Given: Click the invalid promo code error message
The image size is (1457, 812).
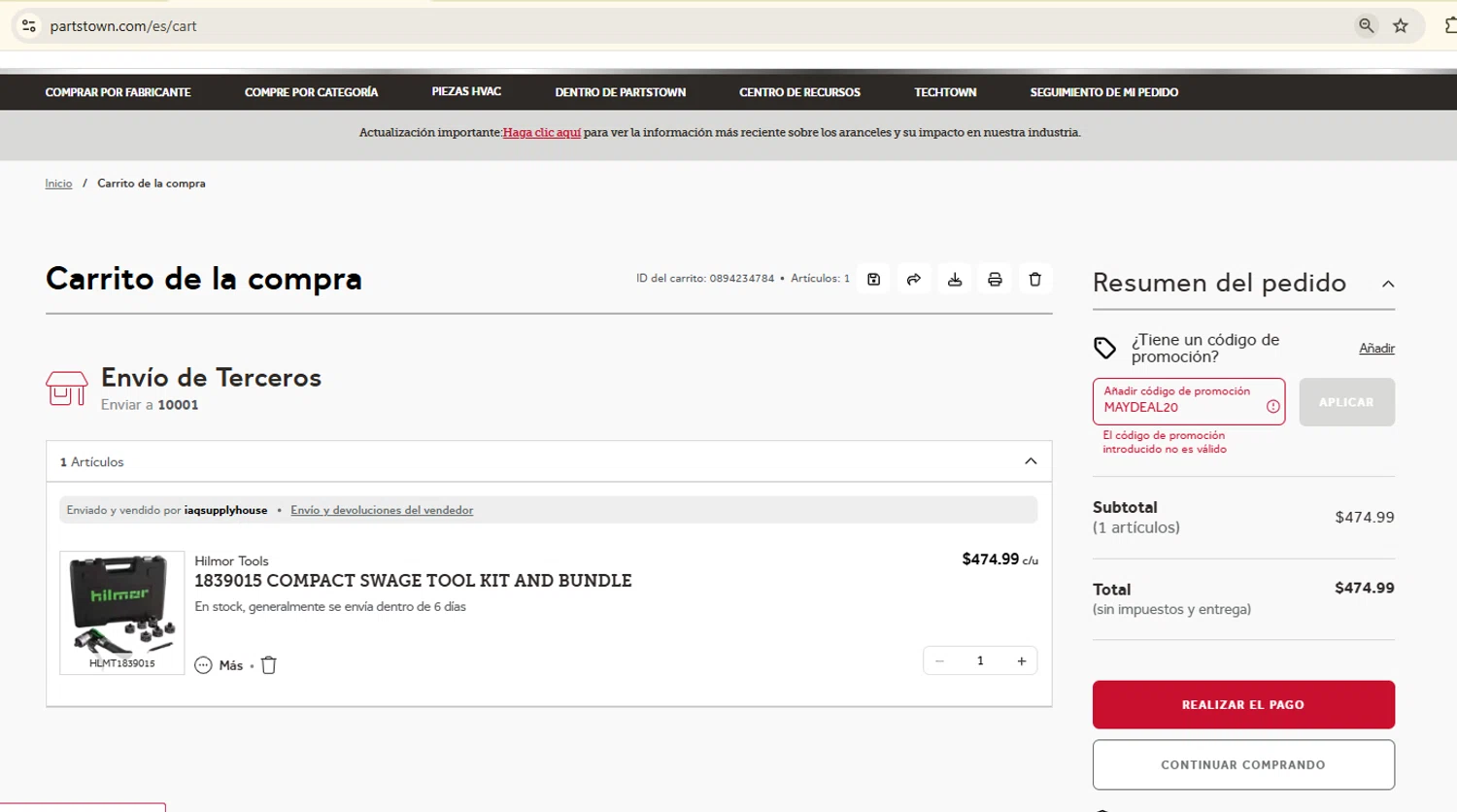Looking at the screenshot, I should point(1165,442).
